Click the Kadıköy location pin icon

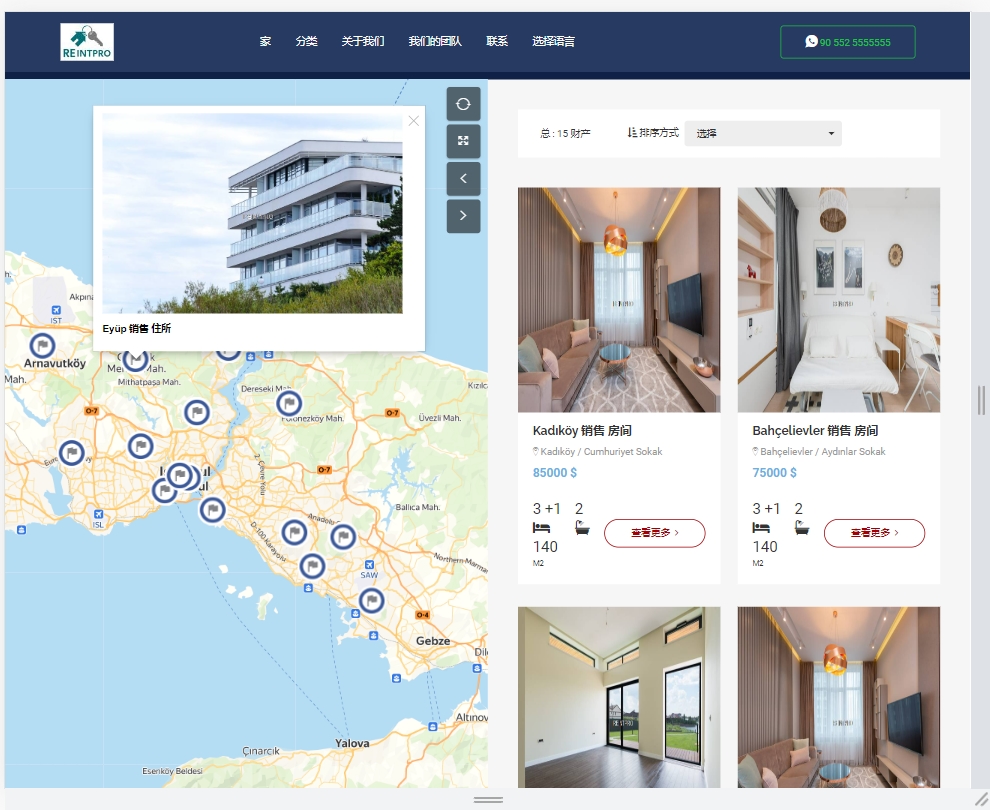pos(535,451)
